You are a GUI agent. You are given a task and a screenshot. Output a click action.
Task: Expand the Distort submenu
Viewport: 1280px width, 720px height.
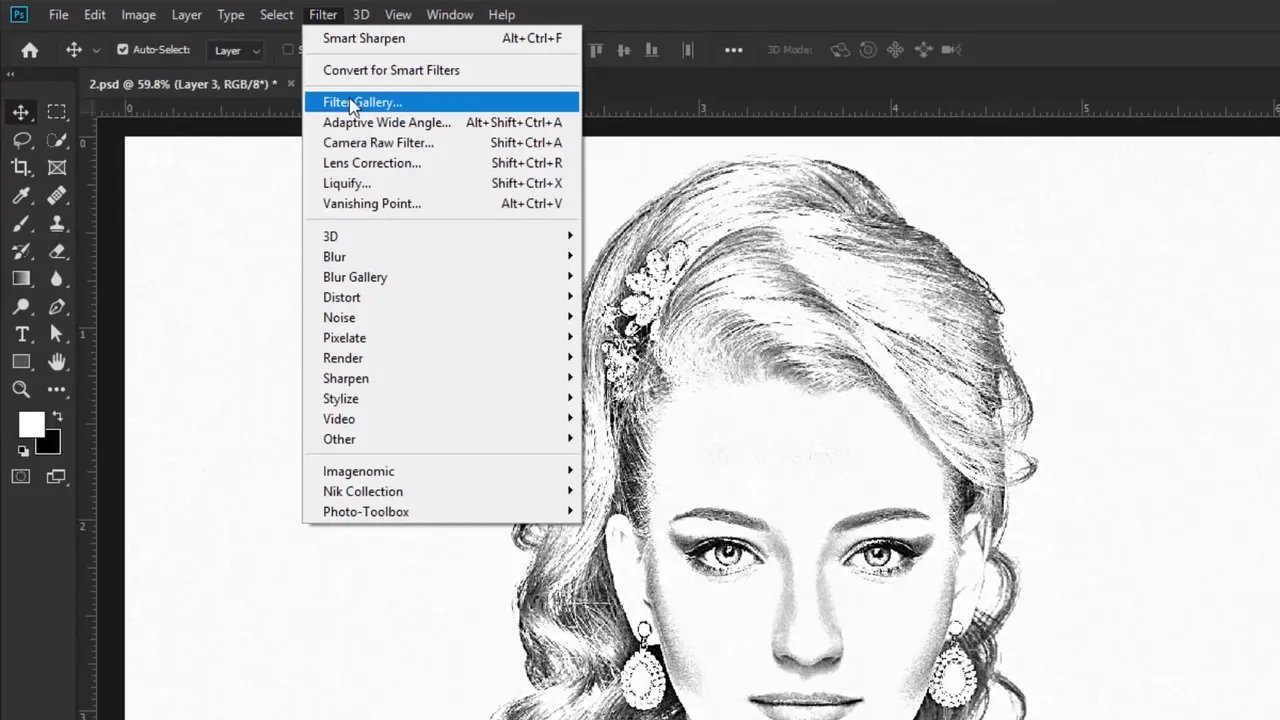click(x=440, y=297)
